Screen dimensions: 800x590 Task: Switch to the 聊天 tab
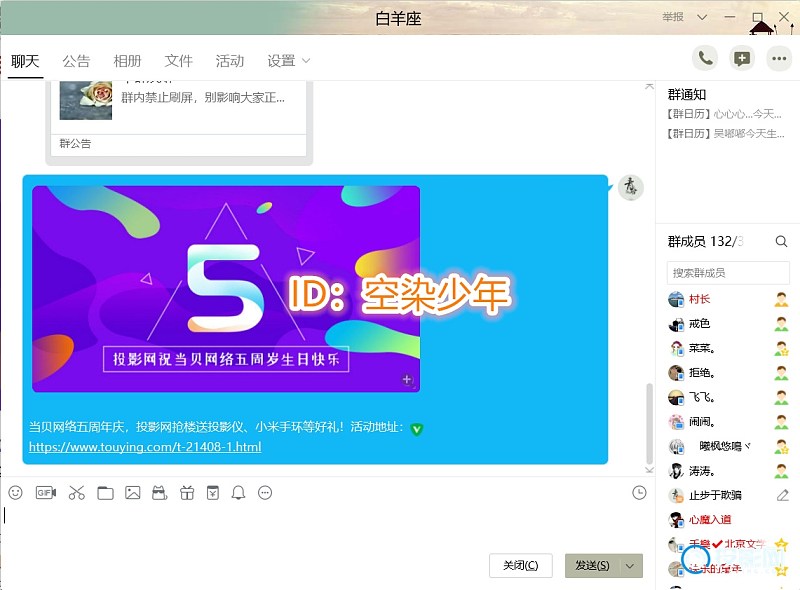tap(25, 61)
